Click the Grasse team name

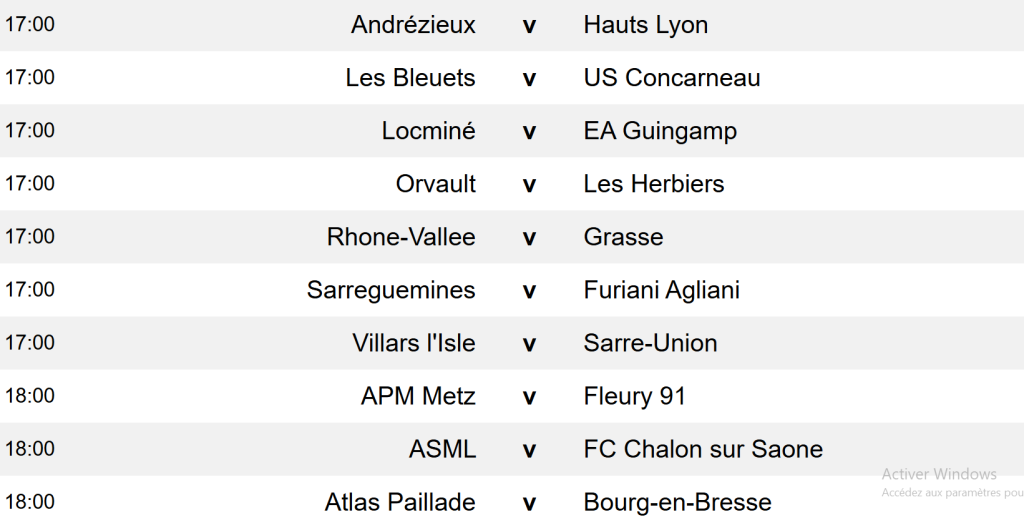623,237
